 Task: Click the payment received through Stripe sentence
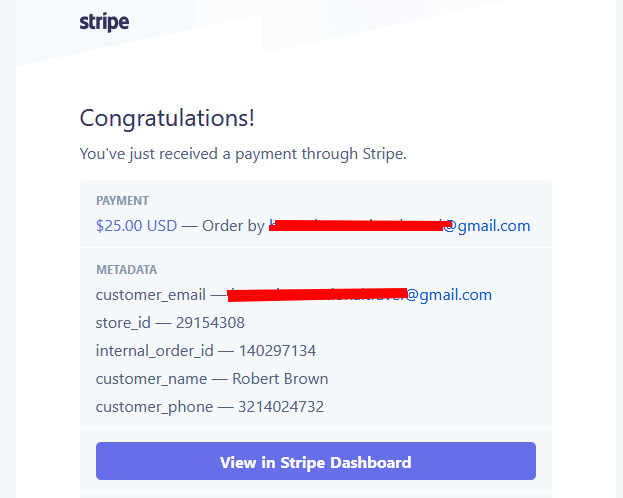243,154
